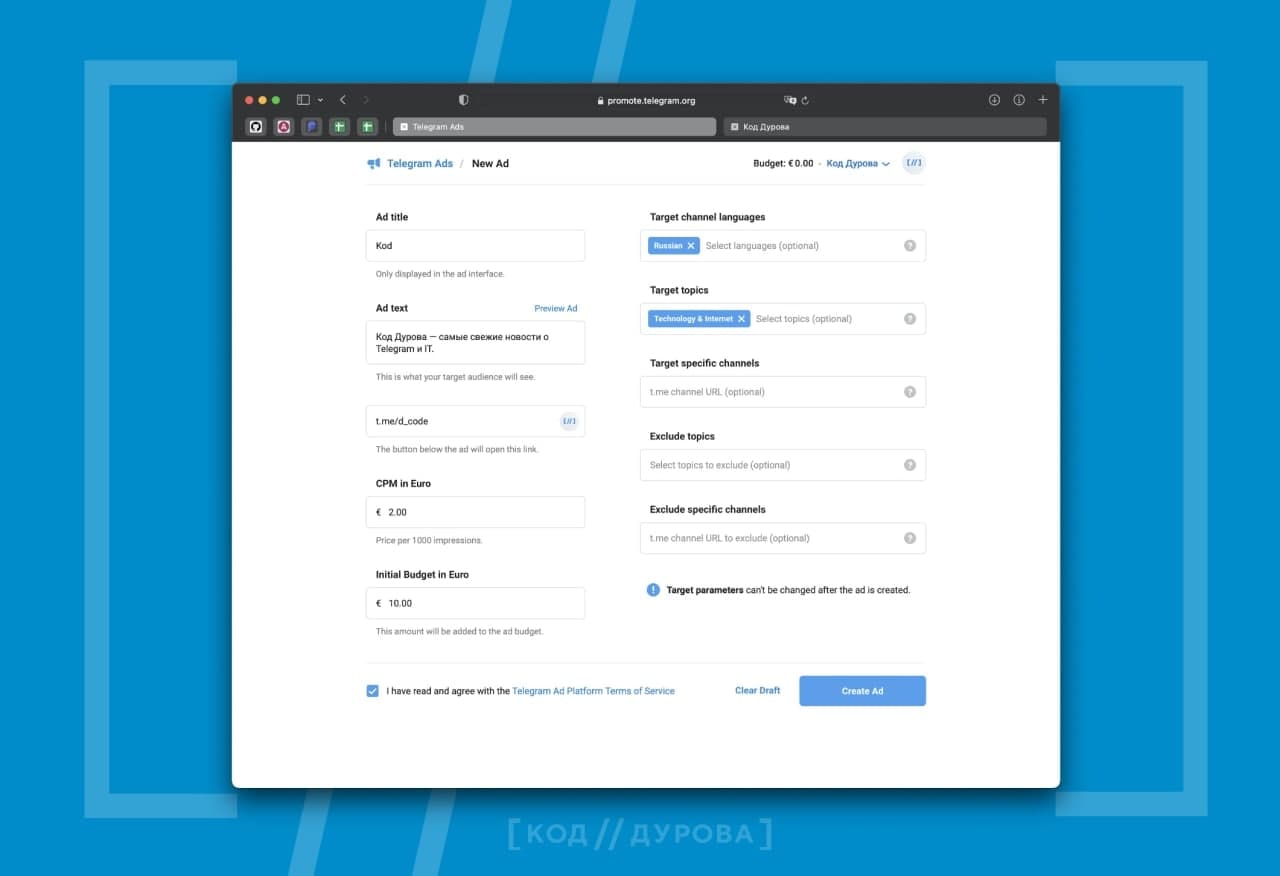
Task: Edit the Initial Budget in Euro field
Action: point(475,603)
